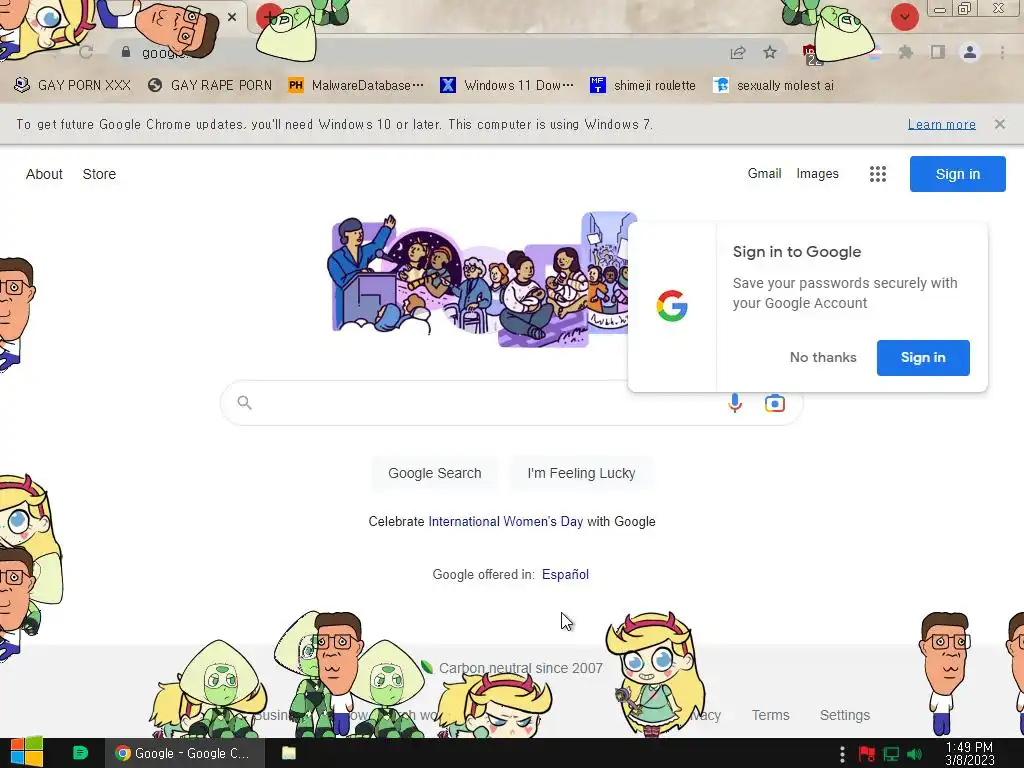
Task: Open the volume speaker tray icon
Action: [915, 754]
